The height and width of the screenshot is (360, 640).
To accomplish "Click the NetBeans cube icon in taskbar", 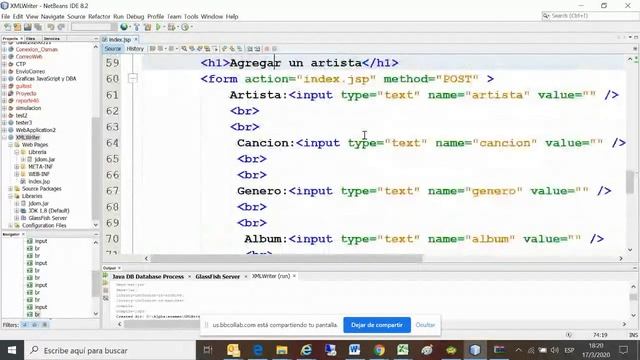I will coord(475,350).
